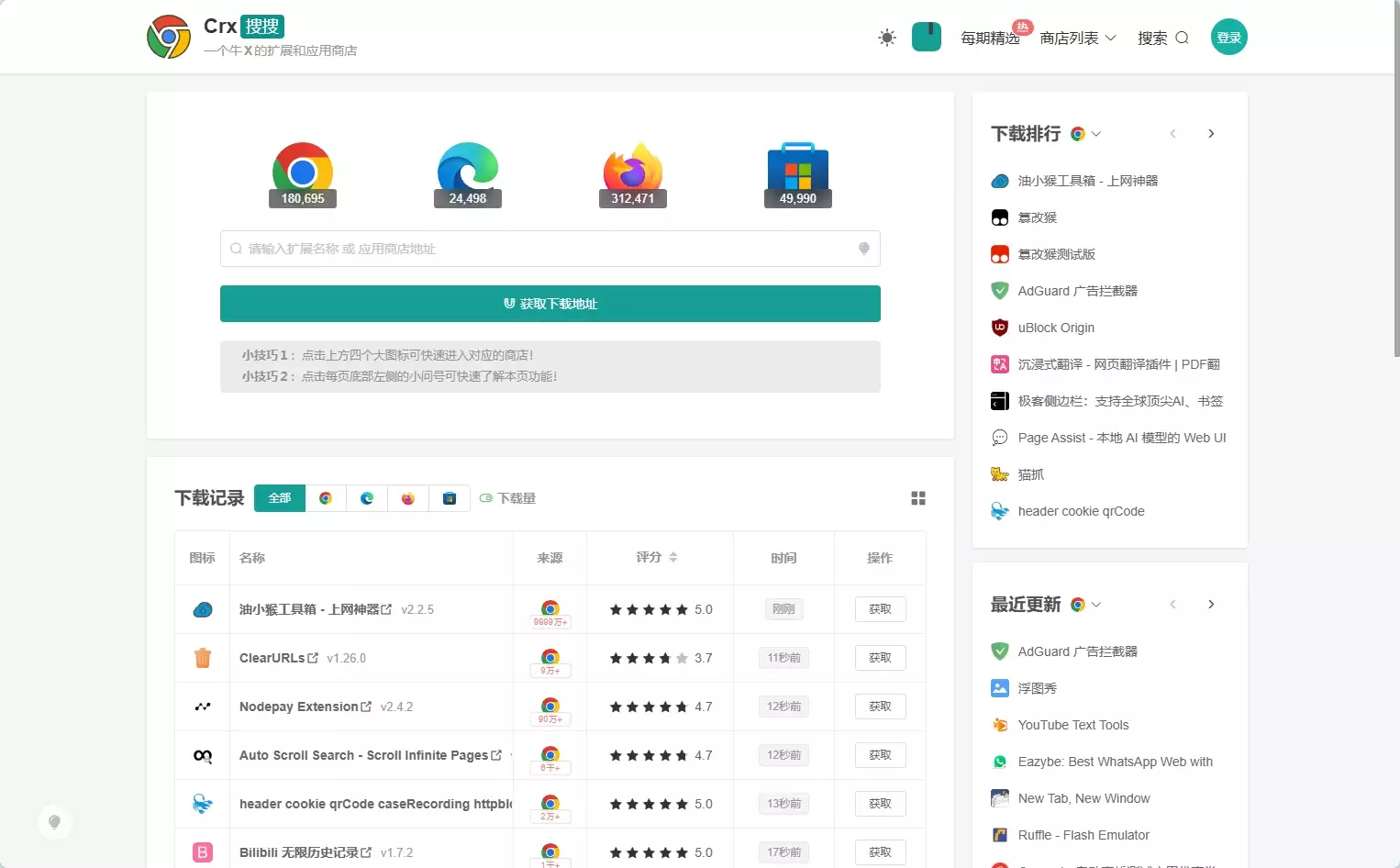The width and height of the screenshot is (1400, 868).
Task: Open 每期精选 menu item
Action: click(x=990, y=38)
